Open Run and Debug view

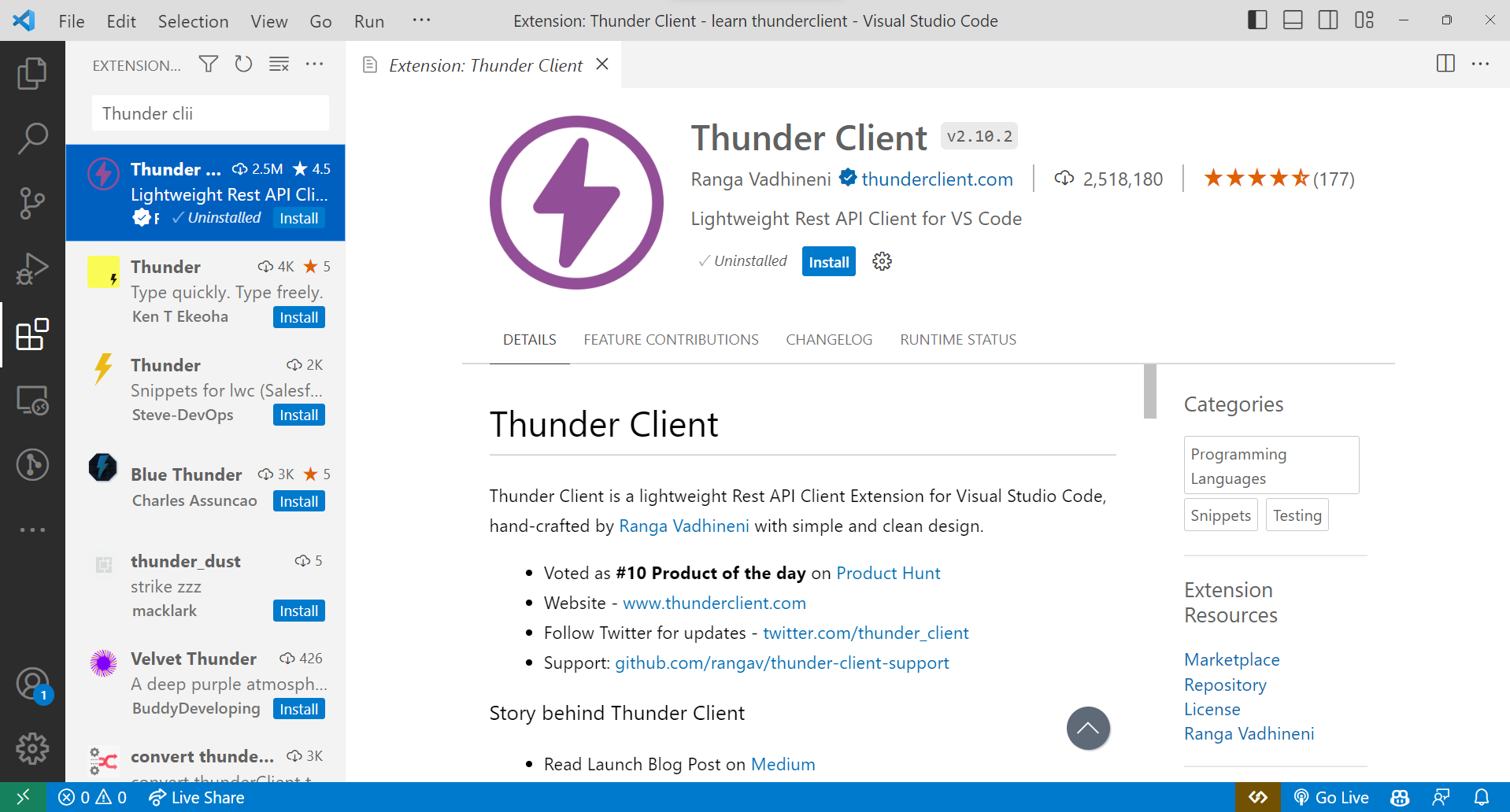pos(32,269)
